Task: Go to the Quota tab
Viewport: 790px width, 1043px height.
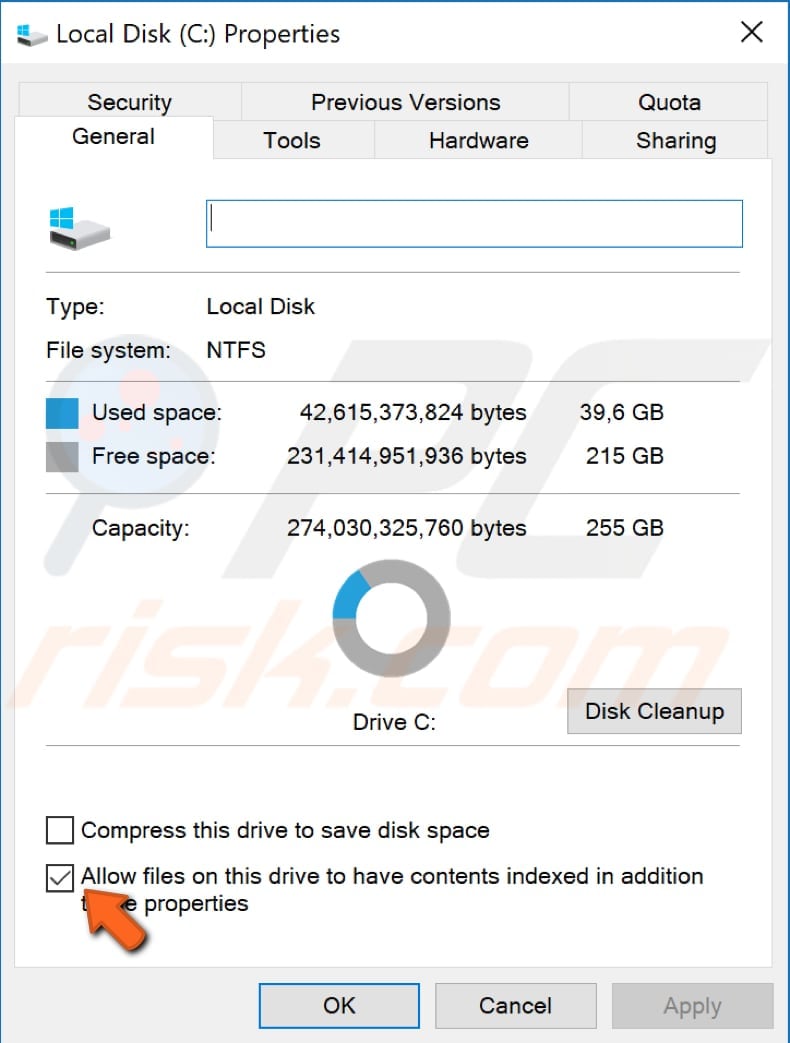Action: [x=669, y=102]
